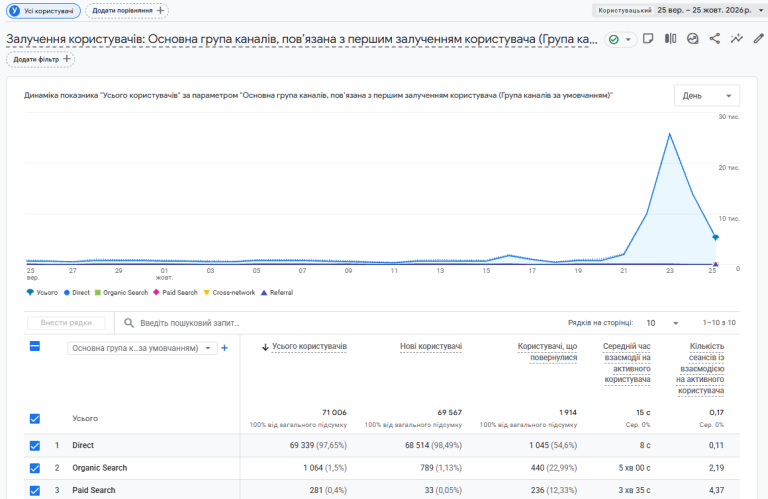Click the plus icon to add secondary dimension

point(224,348)
